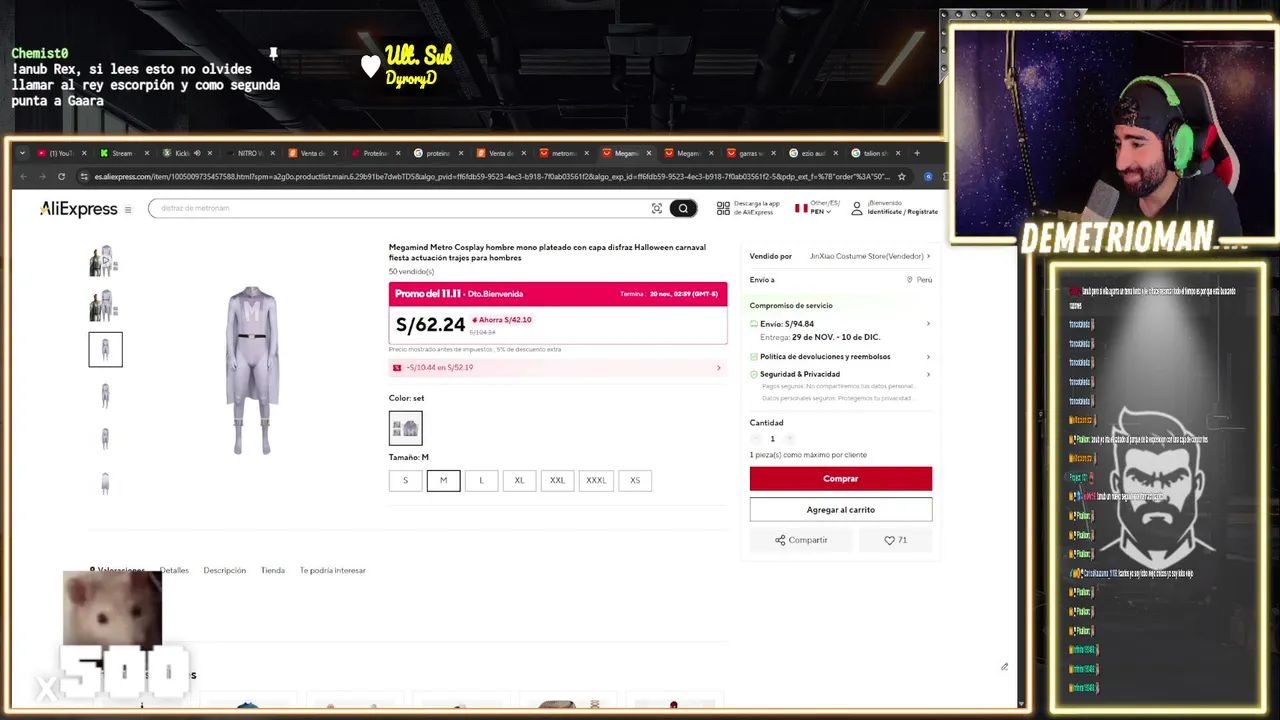Click the image search camera icon

657,208
